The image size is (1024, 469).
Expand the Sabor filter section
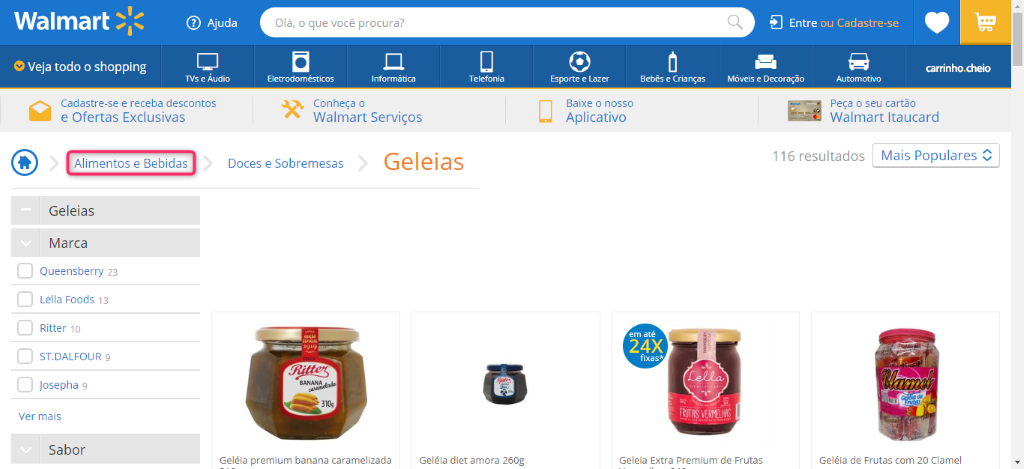[x=106, y=450]
